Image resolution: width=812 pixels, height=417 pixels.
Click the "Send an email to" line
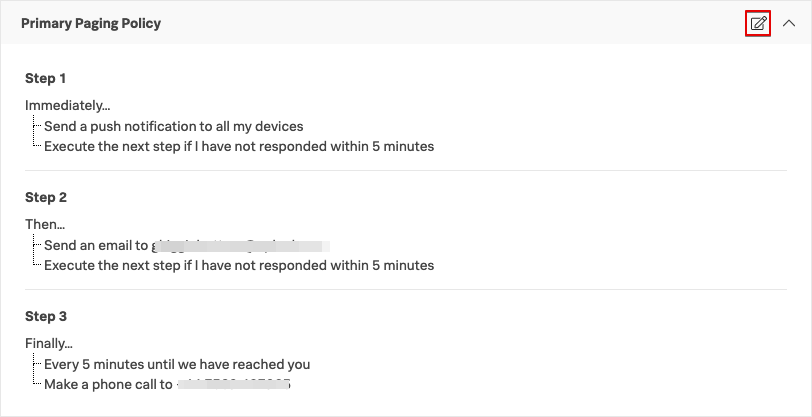click(97, 245)
